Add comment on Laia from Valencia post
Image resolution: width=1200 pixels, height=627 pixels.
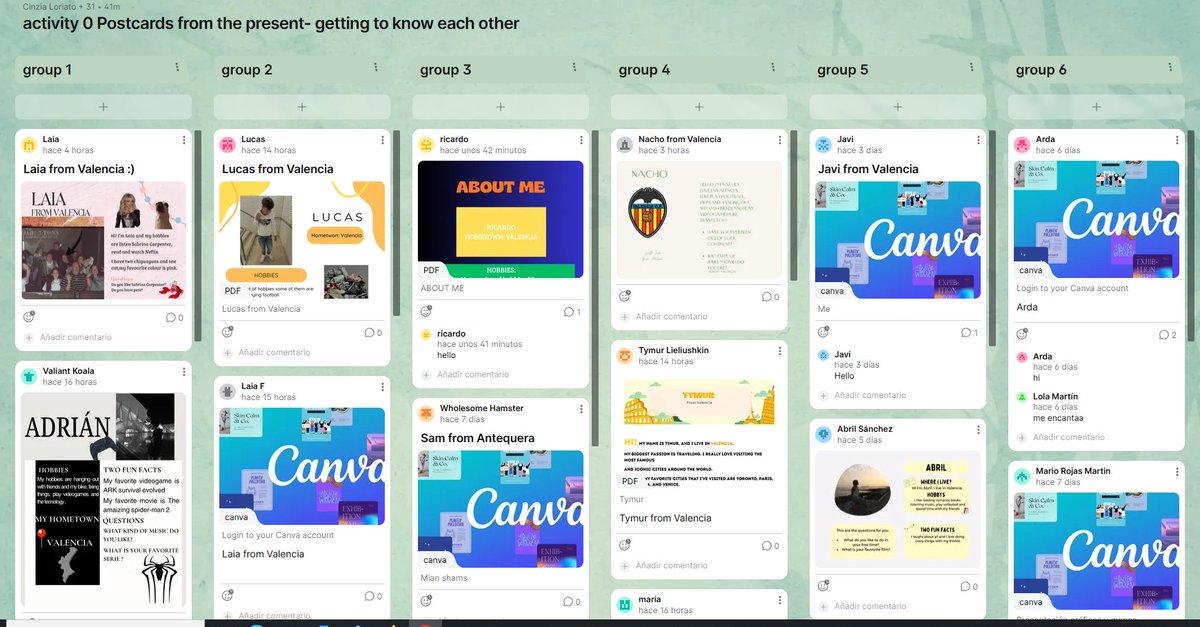tap(76, 337)
